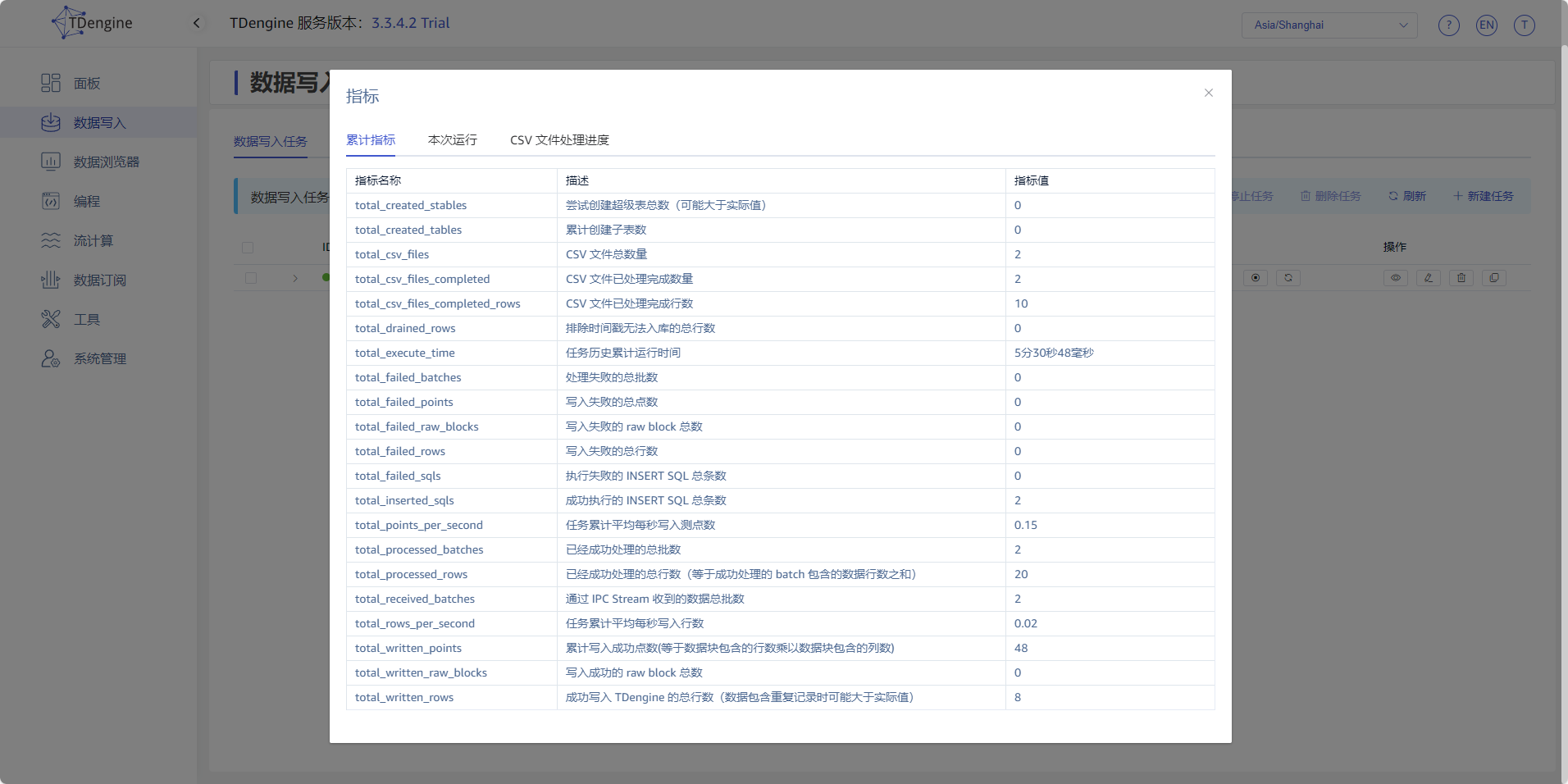Screen dimensions: 1568x784
Task: Open 流计算 stream computing page
Action: coord(93,240)
